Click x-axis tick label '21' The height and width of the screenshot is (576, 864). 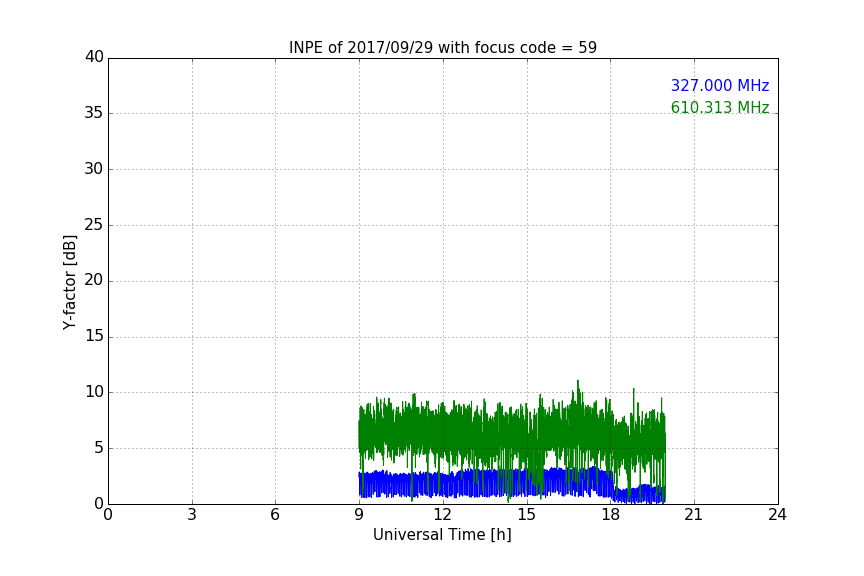point(694,515)
